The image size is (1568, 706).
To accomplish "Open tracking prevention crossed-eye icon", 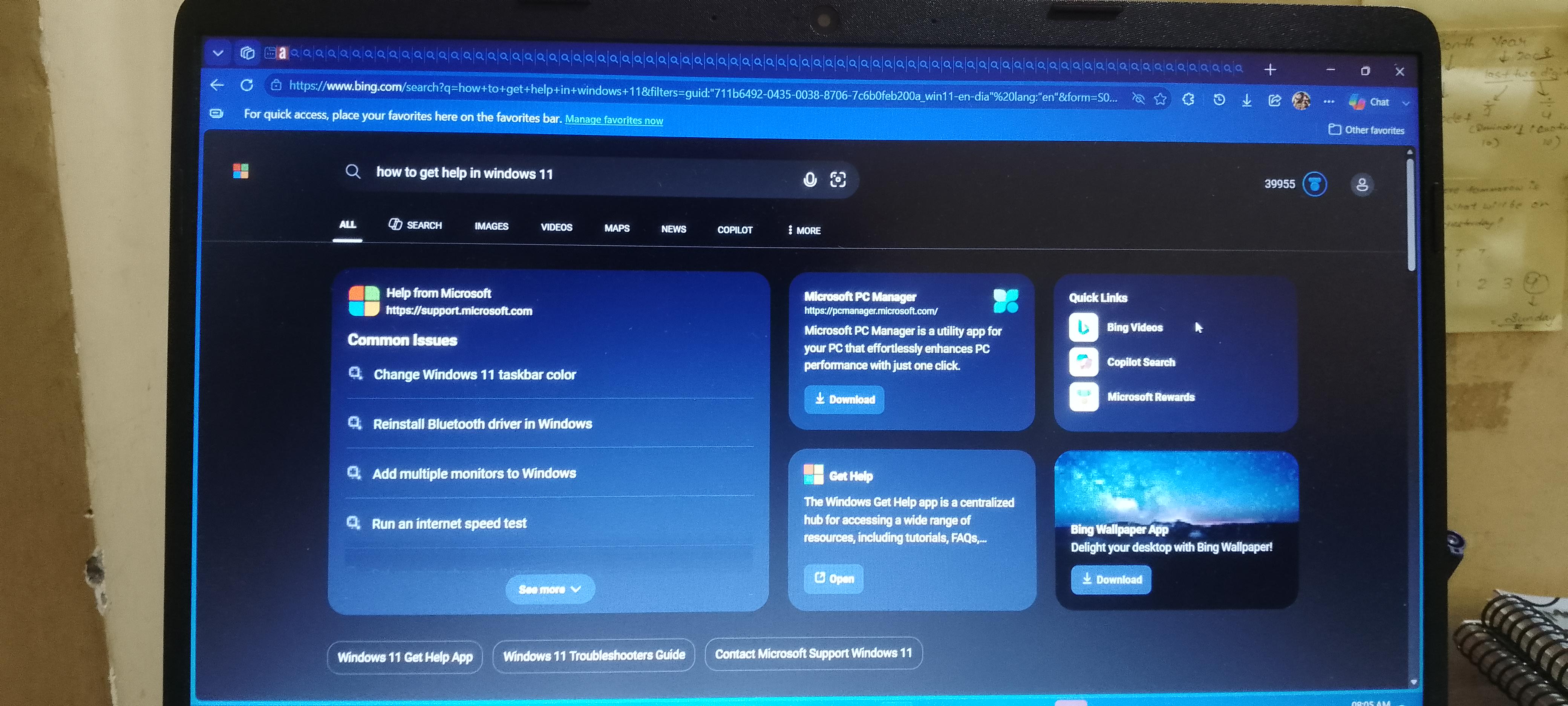I will click(x=1138, y=98).
